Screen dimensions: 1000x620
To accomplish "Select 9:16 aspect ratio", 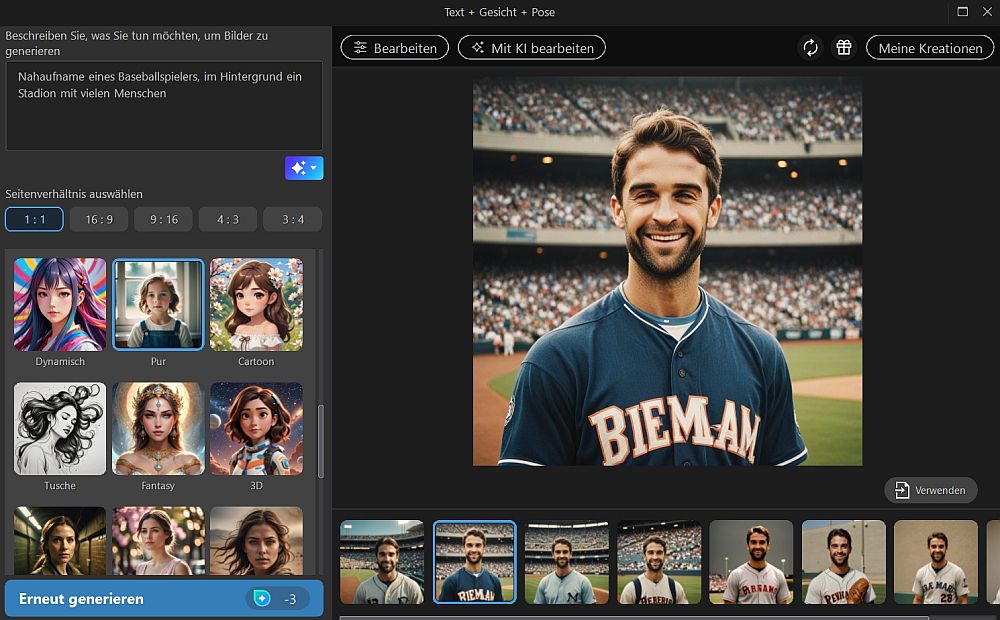I will click(x=164, y=219).
